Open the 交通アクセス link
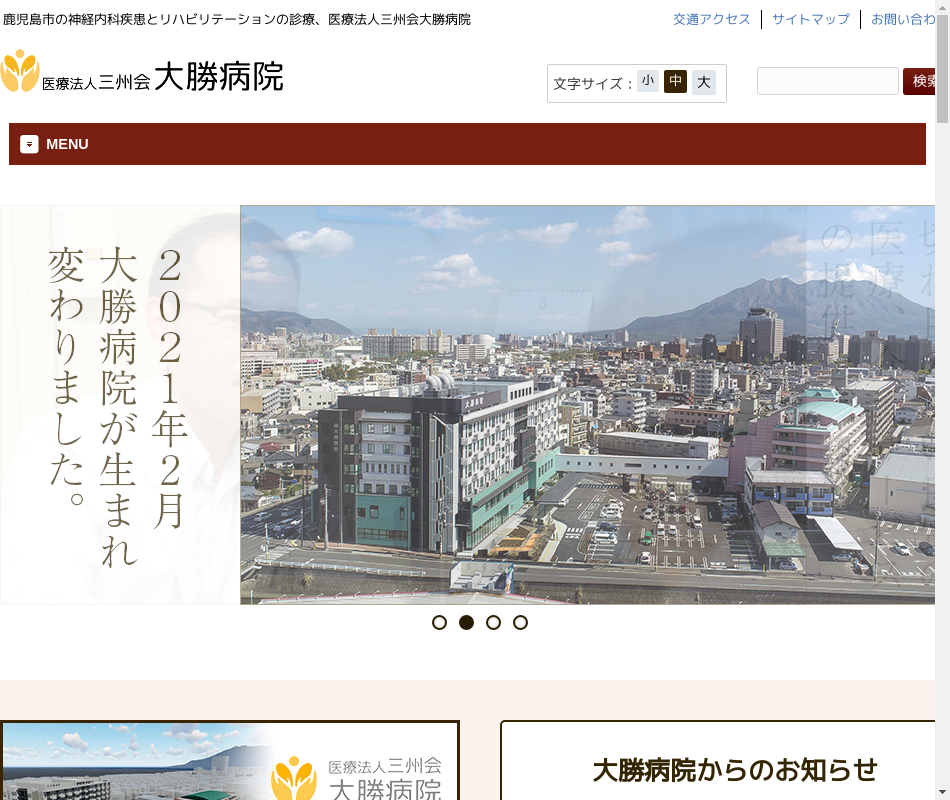Screen dimensions: 950x800 [x=711, y=19]
